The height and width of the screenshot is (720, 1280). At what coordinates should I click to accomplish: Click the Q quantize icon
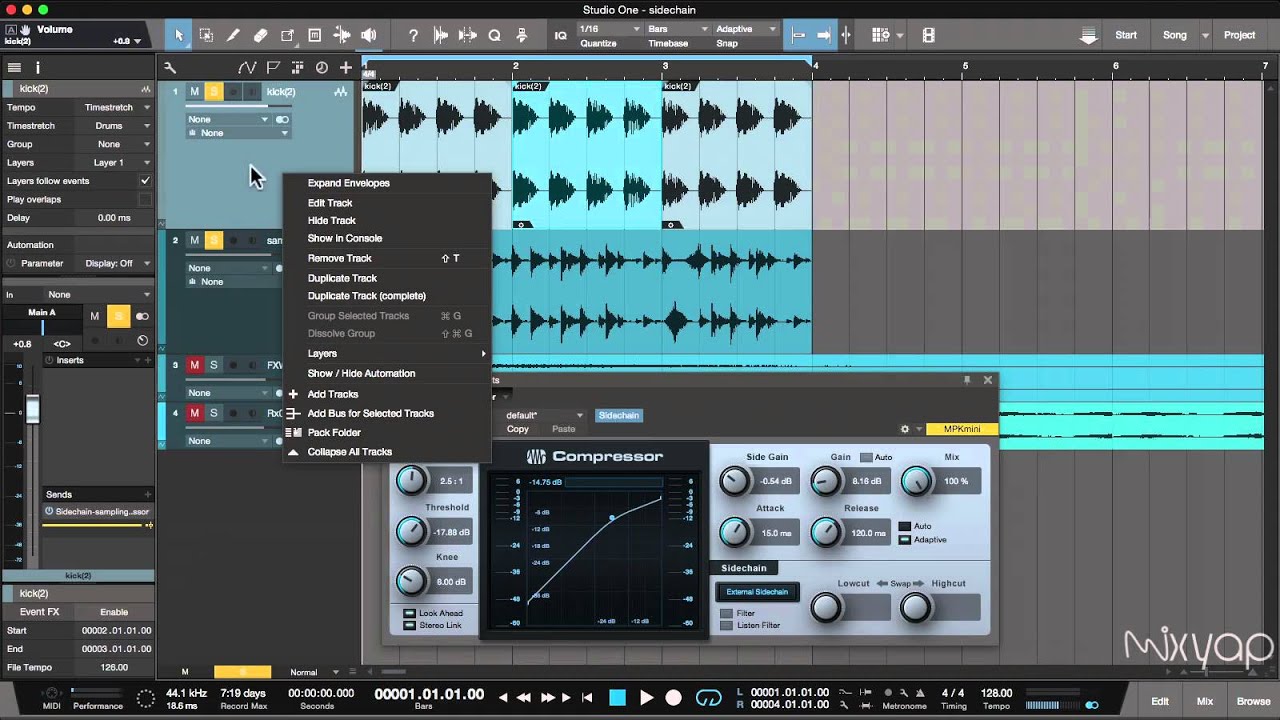pos(494,35)
